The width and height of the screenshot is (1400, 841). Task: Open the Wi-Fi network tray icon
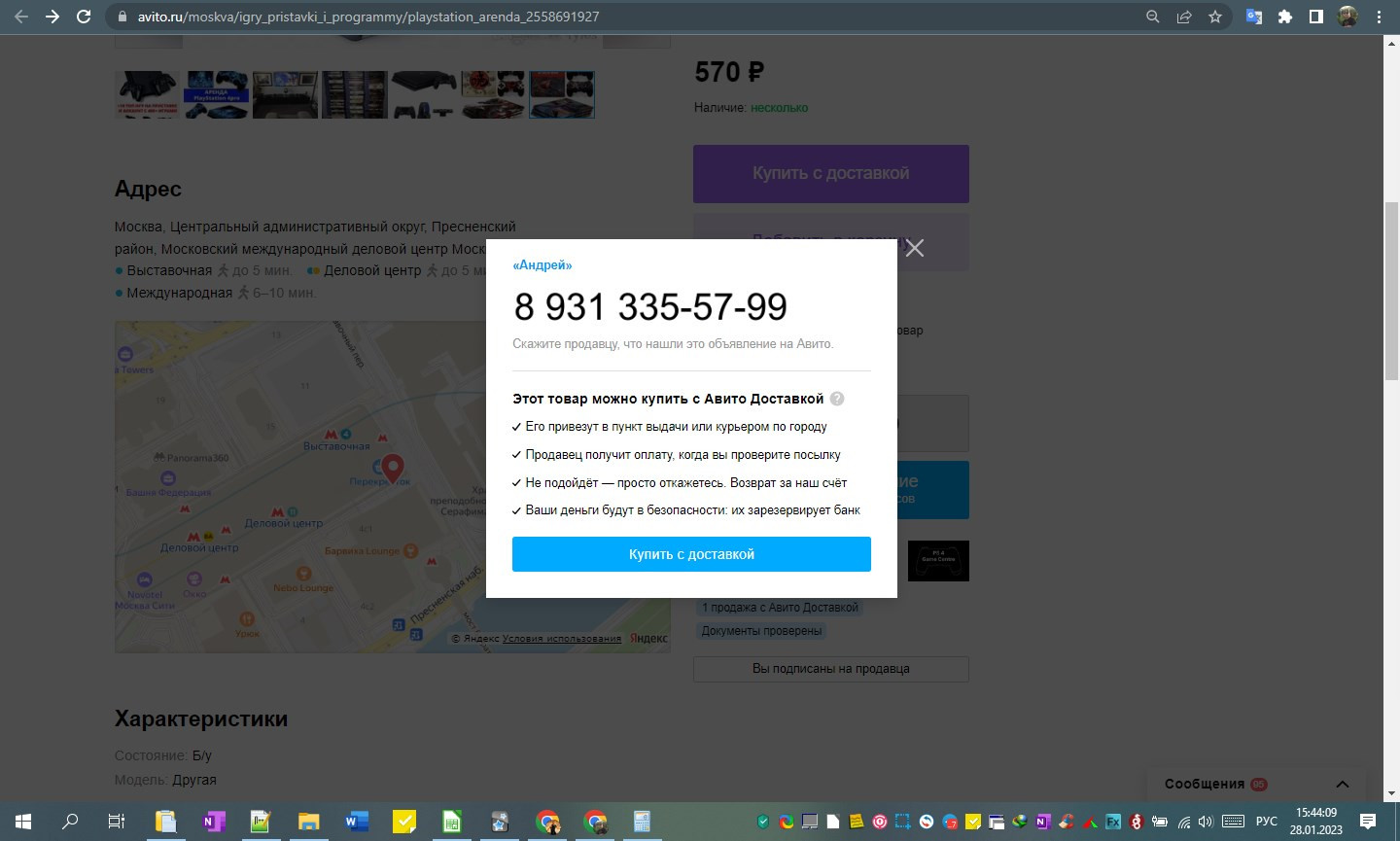(1183, 822)
